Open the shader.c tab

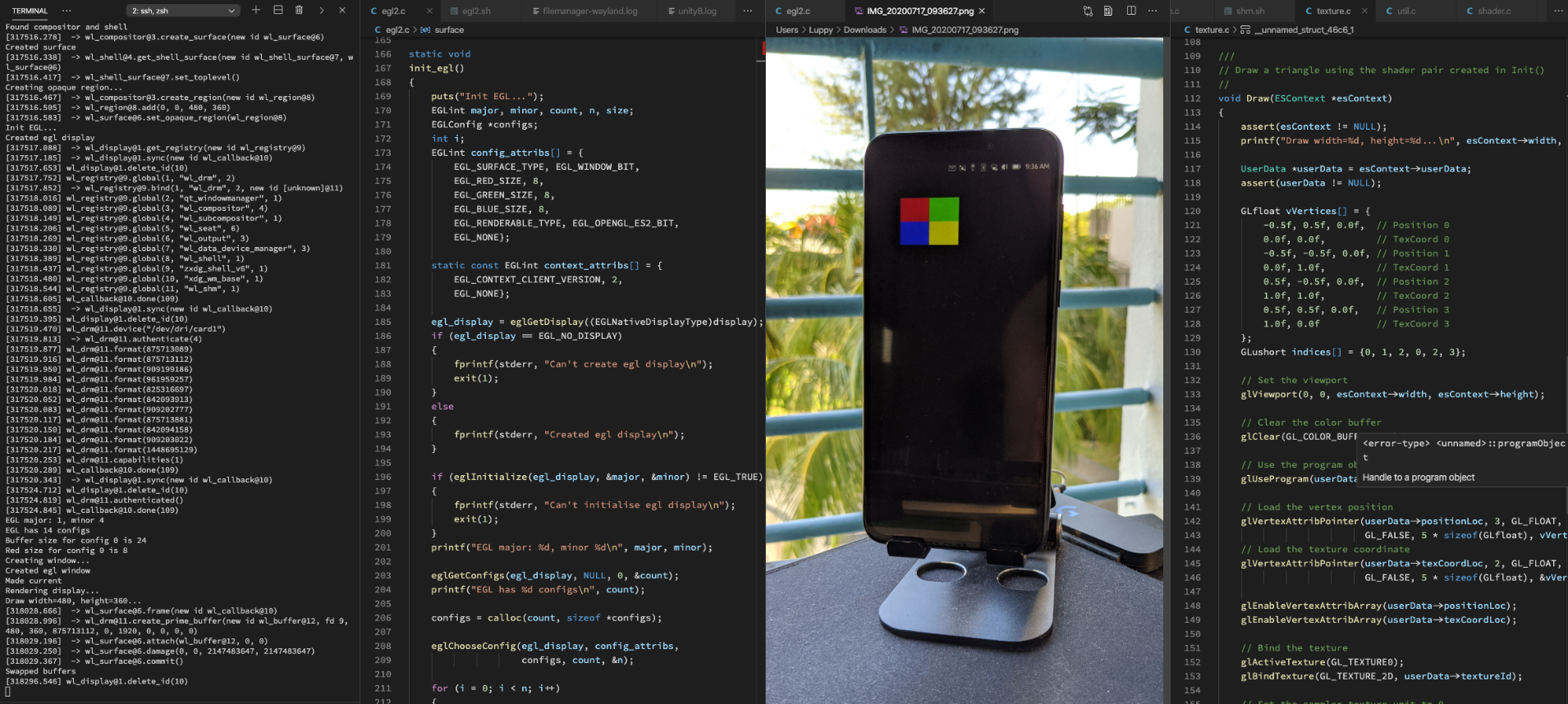[x=1493, y=11]
